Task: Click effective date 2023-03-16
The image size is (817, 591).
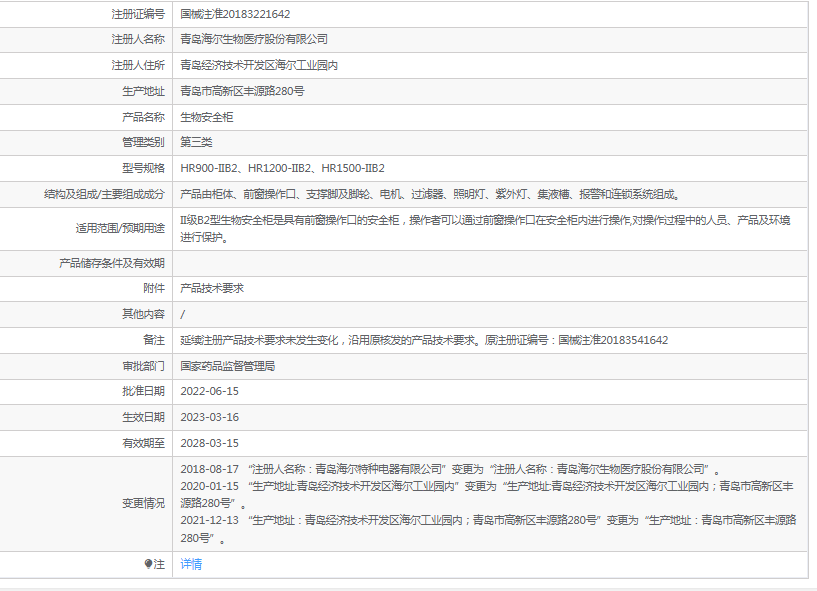Action: [209, 417]
